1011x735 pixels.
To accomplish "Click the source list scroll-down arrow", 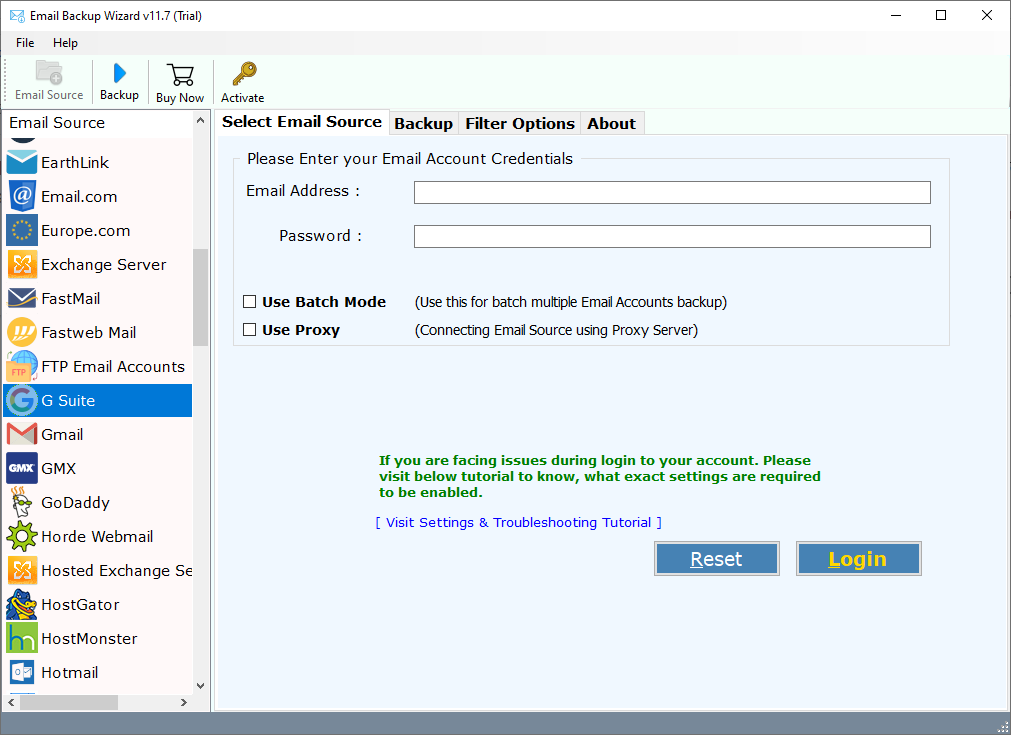I will pos(201,686).
